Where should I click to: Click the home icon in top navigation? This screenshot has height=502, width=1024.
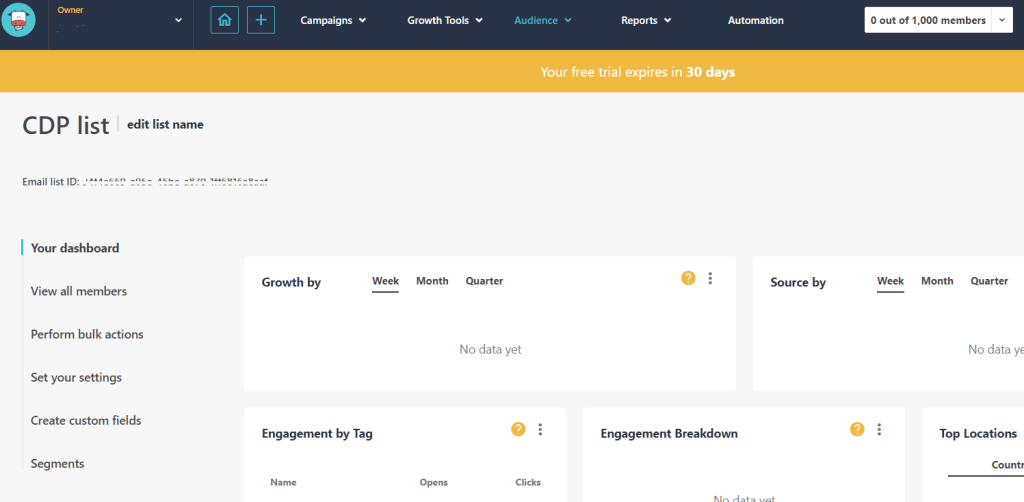tap(225, 20)
